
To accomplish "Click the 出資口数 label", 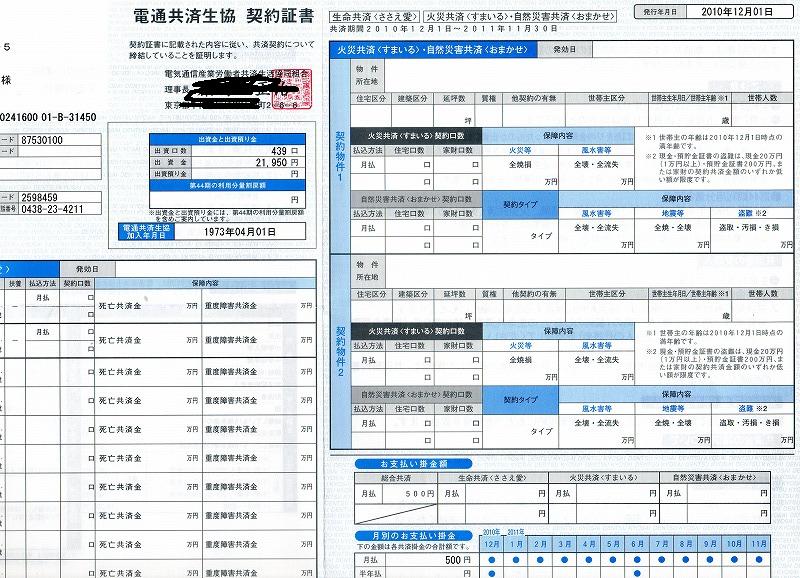I will (170, 151).
